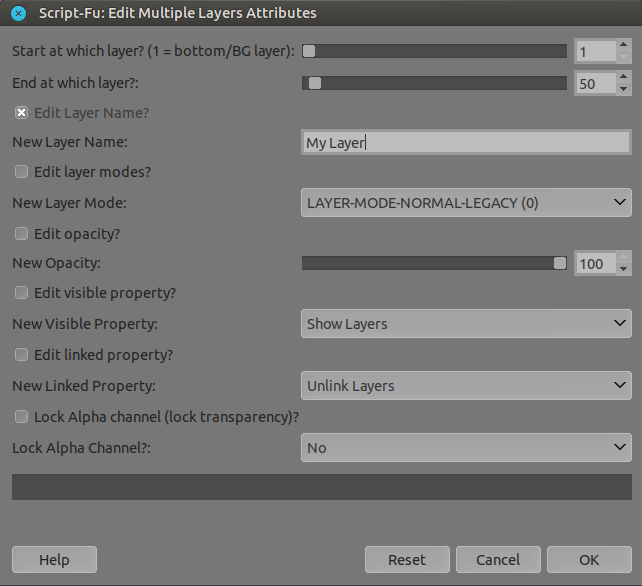Screen dimensions: 642x586
Task: Click the End at which layer slider
Action: (434, 84)
